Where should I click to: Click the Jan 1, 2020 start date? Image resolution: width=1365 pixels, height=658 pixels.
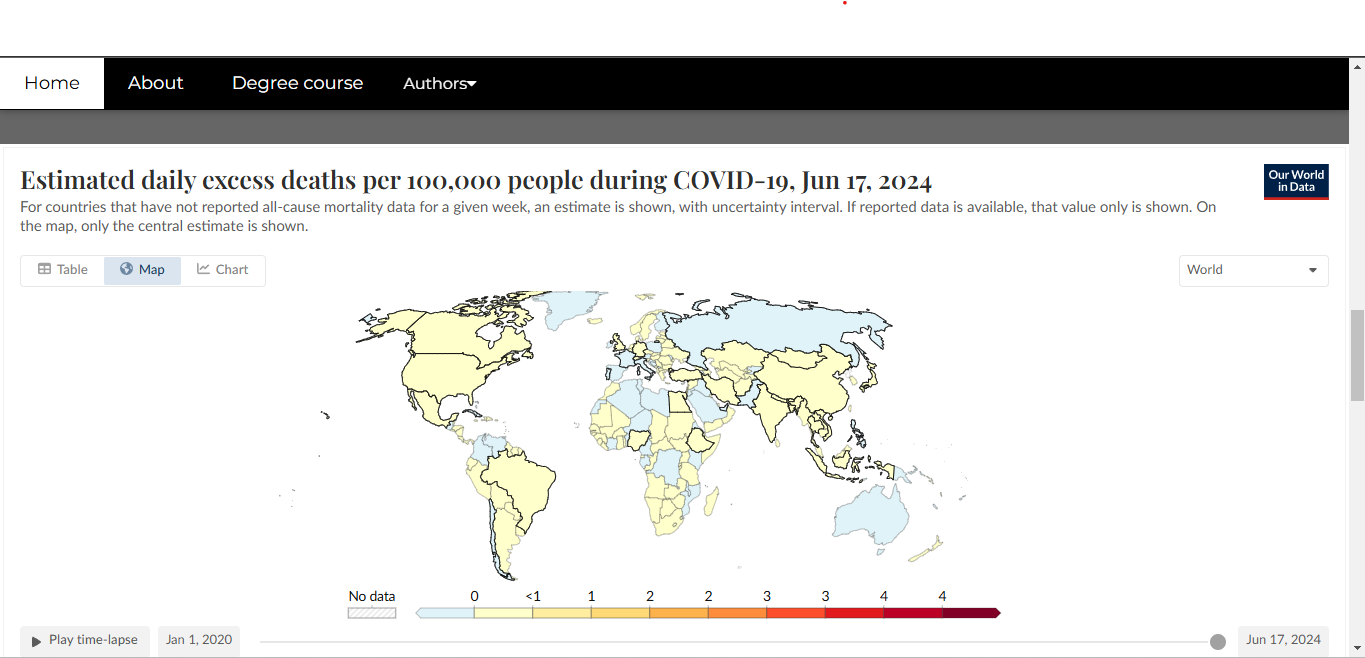pyautogui.click(x=198, y=639)
